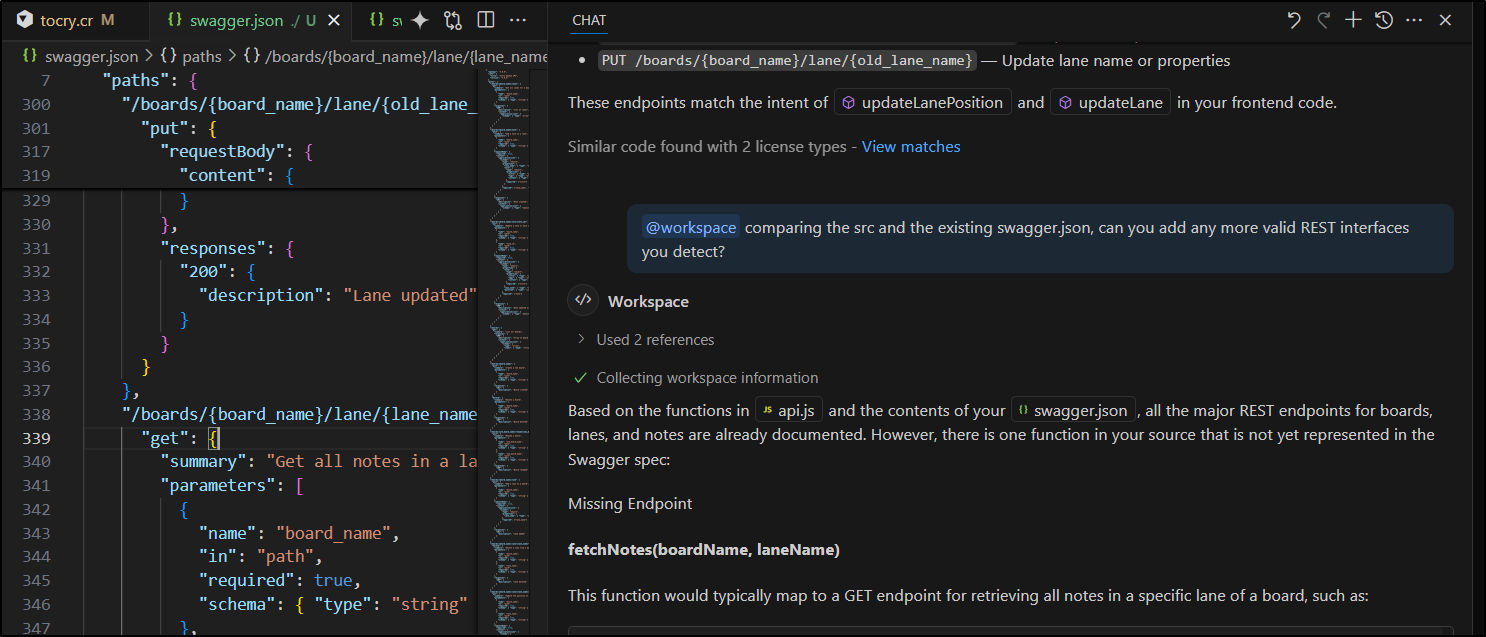Open chat panel ellipsis menu
The width and height of the screenshot is (1486, 637).
pos(1414,20)
